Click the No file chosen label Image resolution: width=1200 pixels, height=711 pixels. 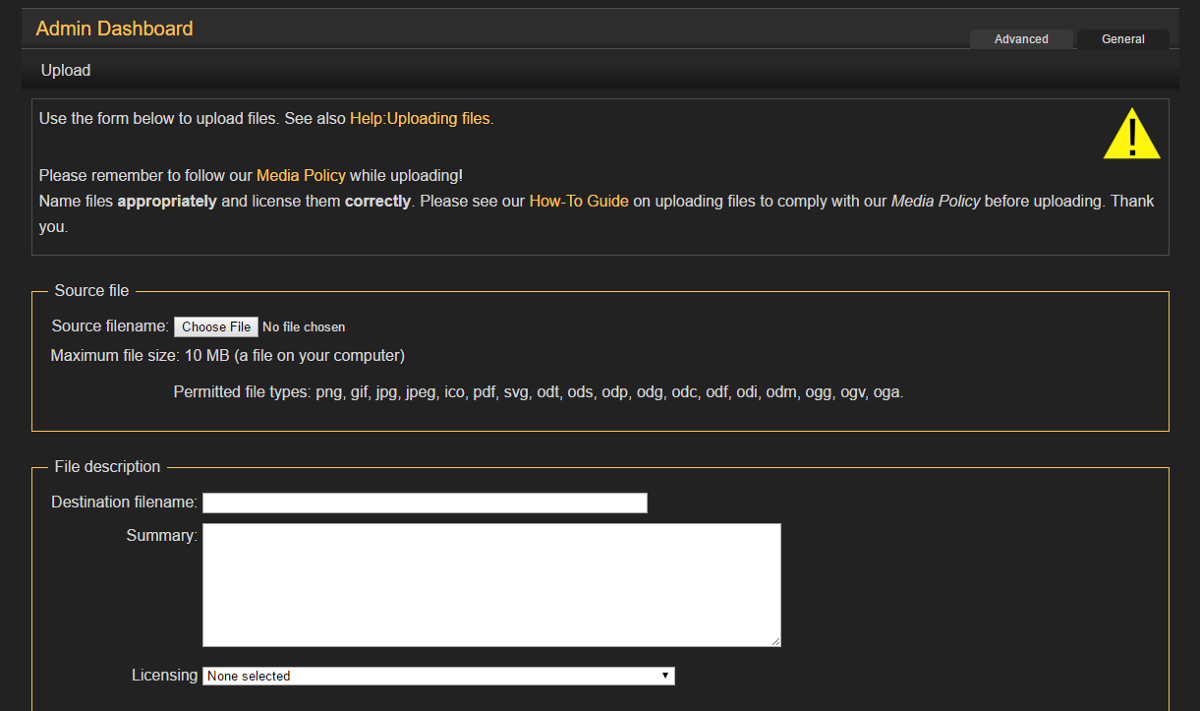pyautogui.click(x=303, y=327)
